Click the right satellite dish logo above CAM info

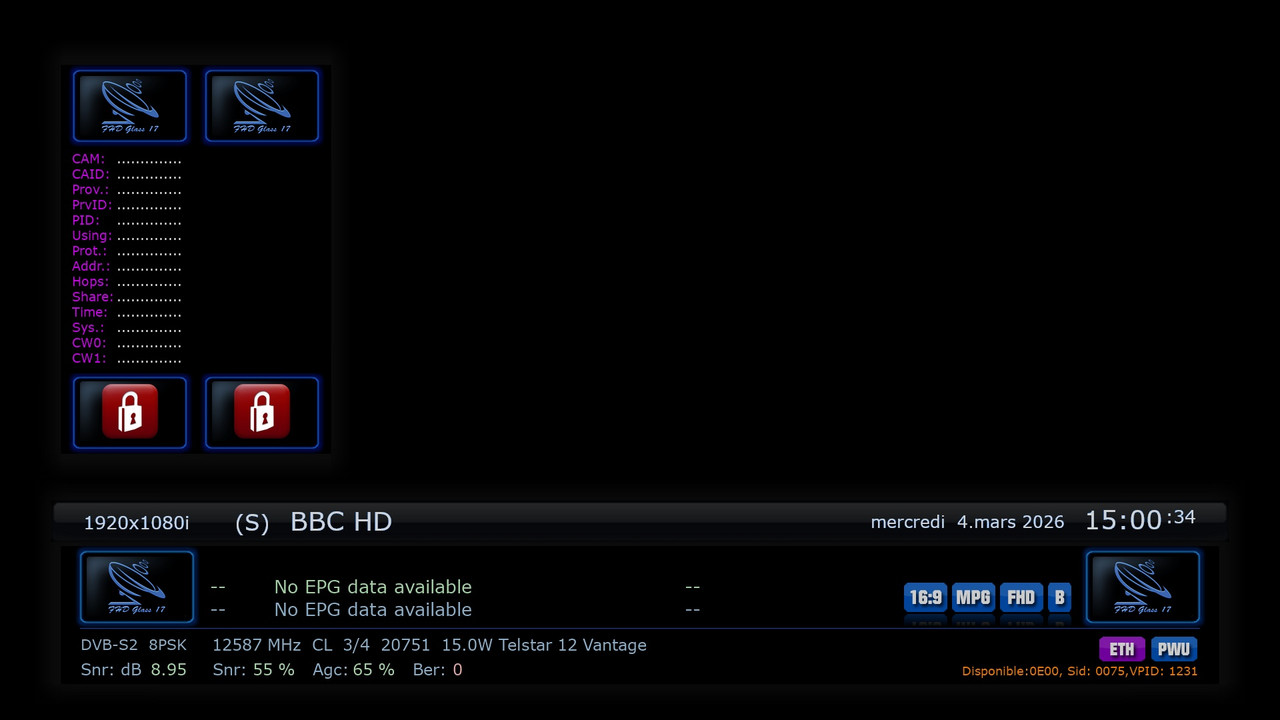point(262,106)
